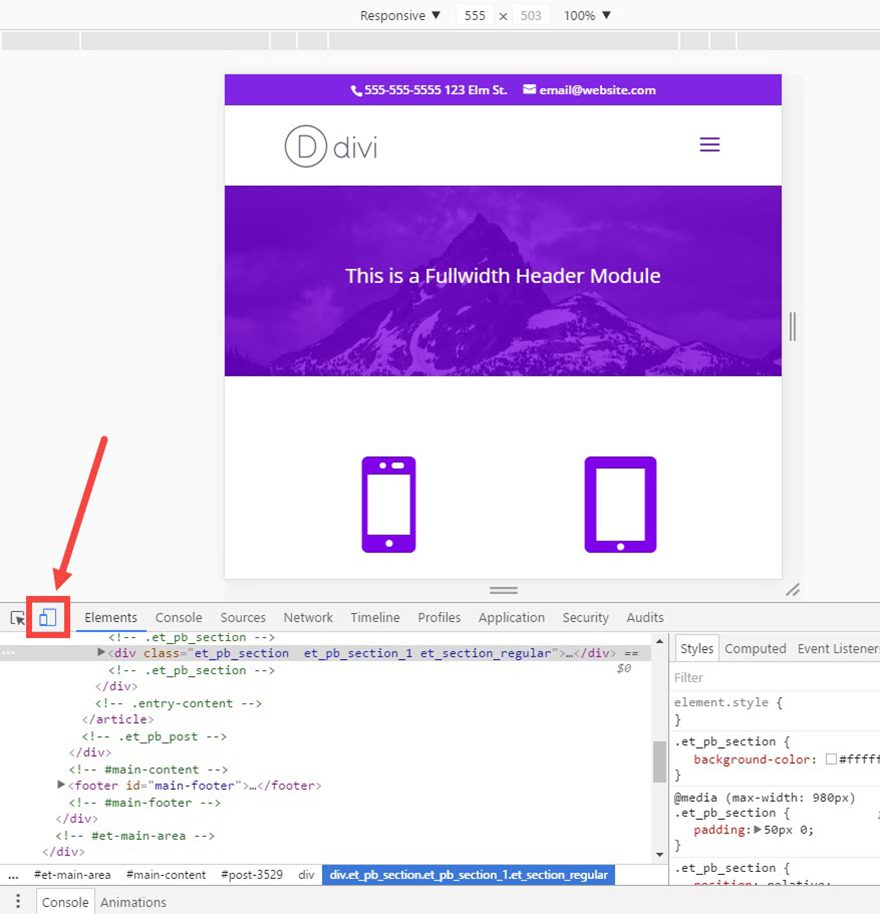Open the Application tab

point(511,617)
